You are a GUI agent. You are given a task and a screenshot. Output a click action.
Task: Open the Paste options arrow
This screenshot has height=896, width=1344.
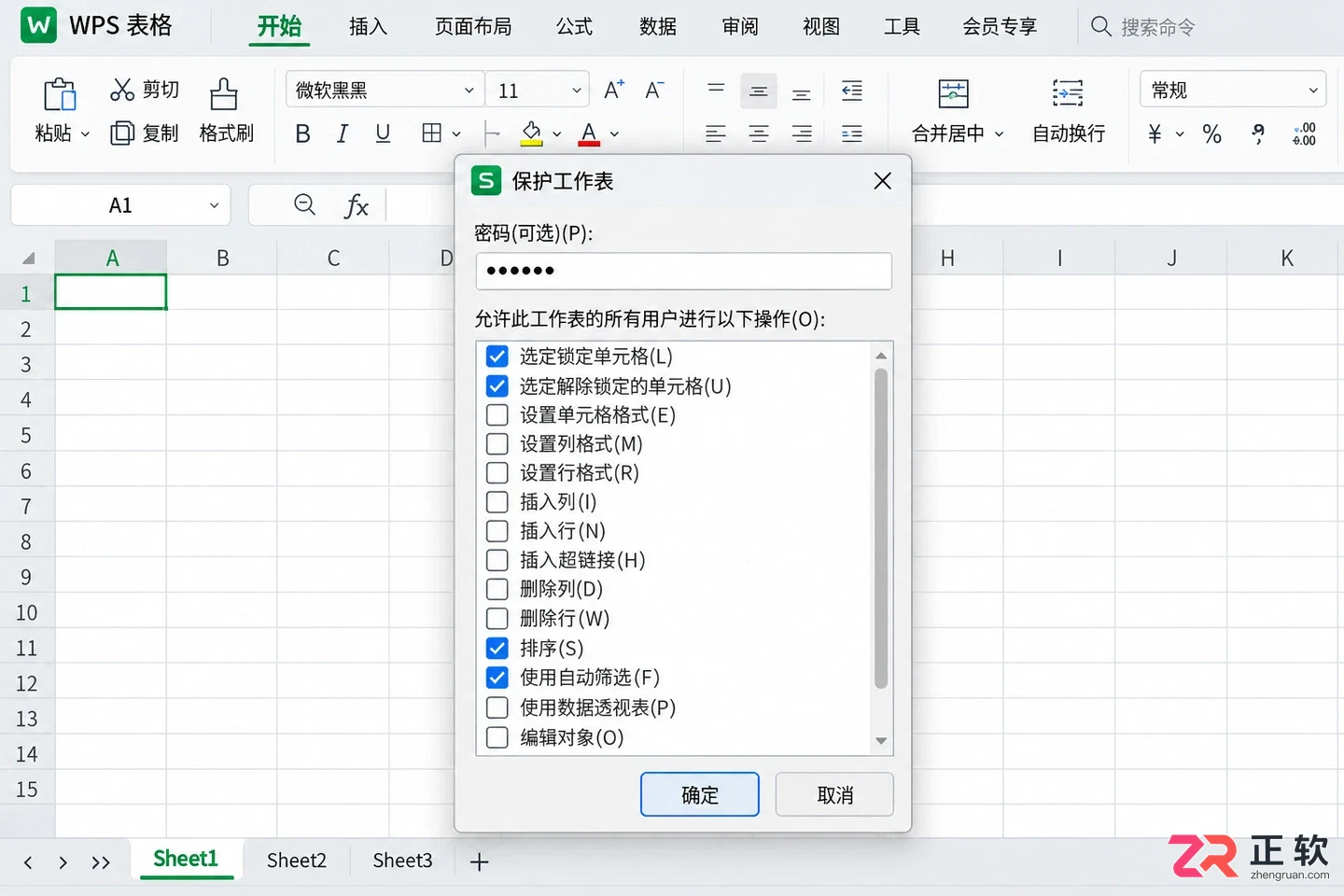85,134
